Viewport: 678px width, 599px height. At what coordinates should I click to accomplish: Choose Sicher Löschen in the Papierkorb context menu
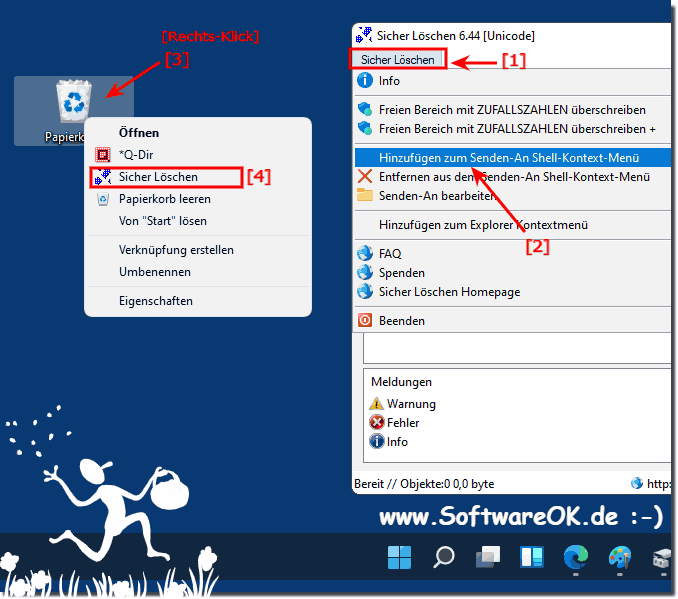pos(198,176)
